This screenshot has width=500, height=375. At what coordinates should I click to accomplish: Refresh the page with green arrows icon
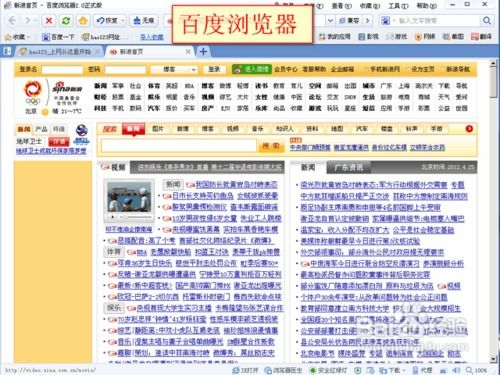(66, 21)
